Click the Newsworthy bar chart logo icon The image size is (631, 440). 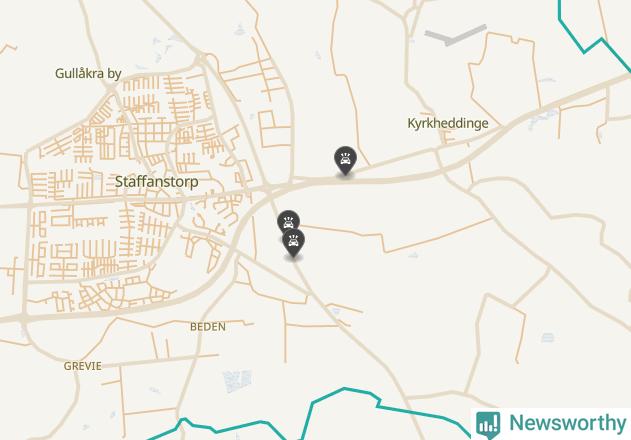(488, 424)
